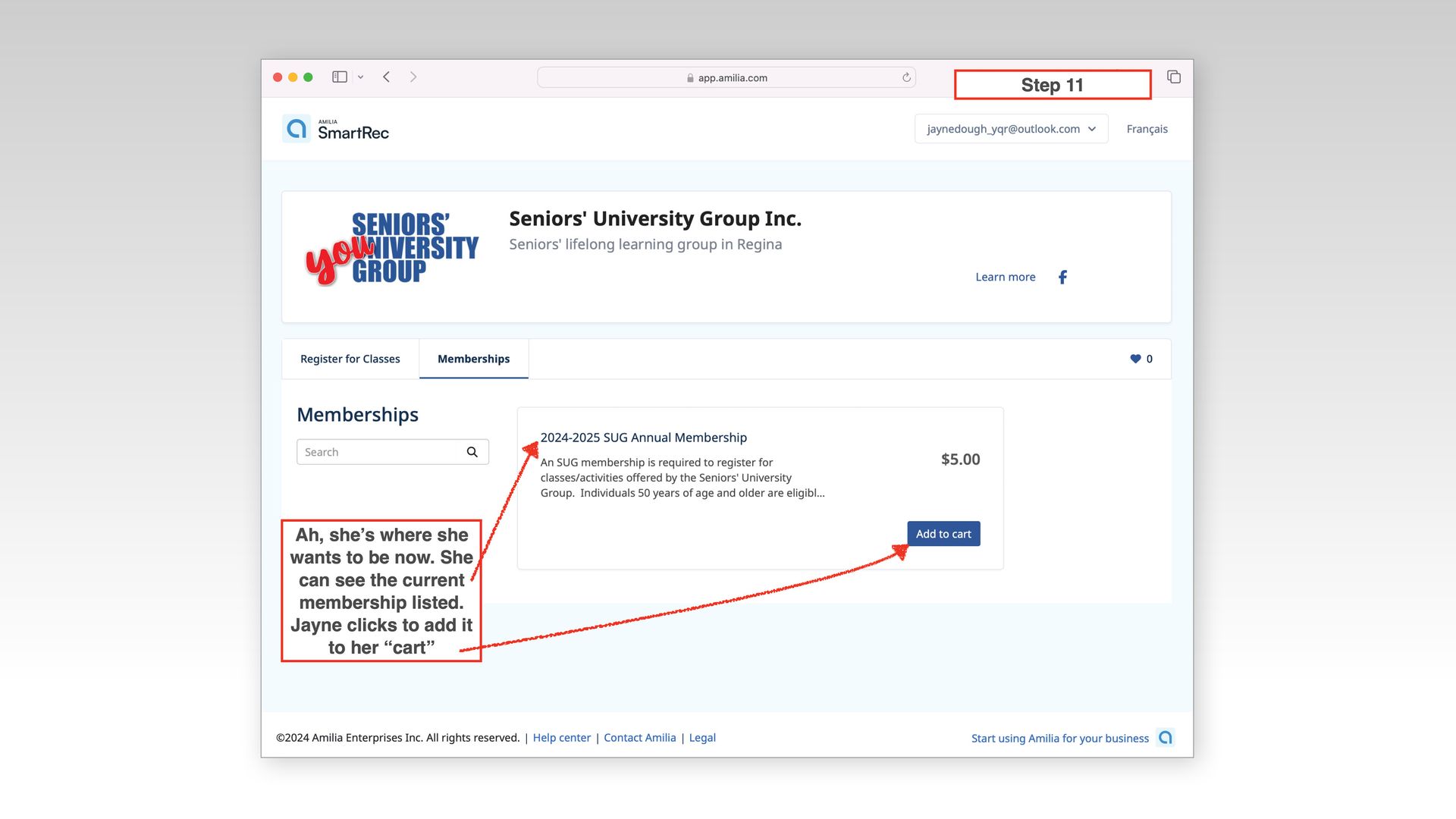Image resolution: width=1456 pixels, height=819 pixels.
Task: Click the green fullscreen window button
Action: coord(308,77)
